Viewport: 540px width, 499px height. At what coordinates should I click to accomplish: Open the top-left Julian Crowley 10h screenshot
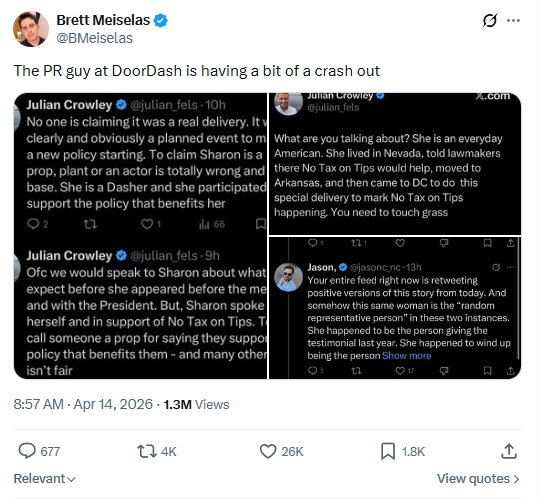tap(140, 163)
